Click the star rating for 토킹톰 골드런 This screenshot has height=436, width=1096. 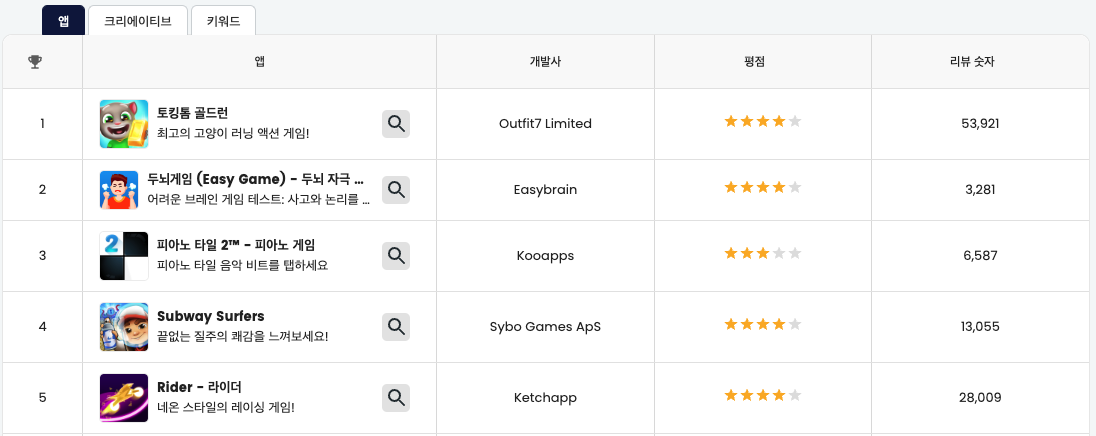point(763,122)
